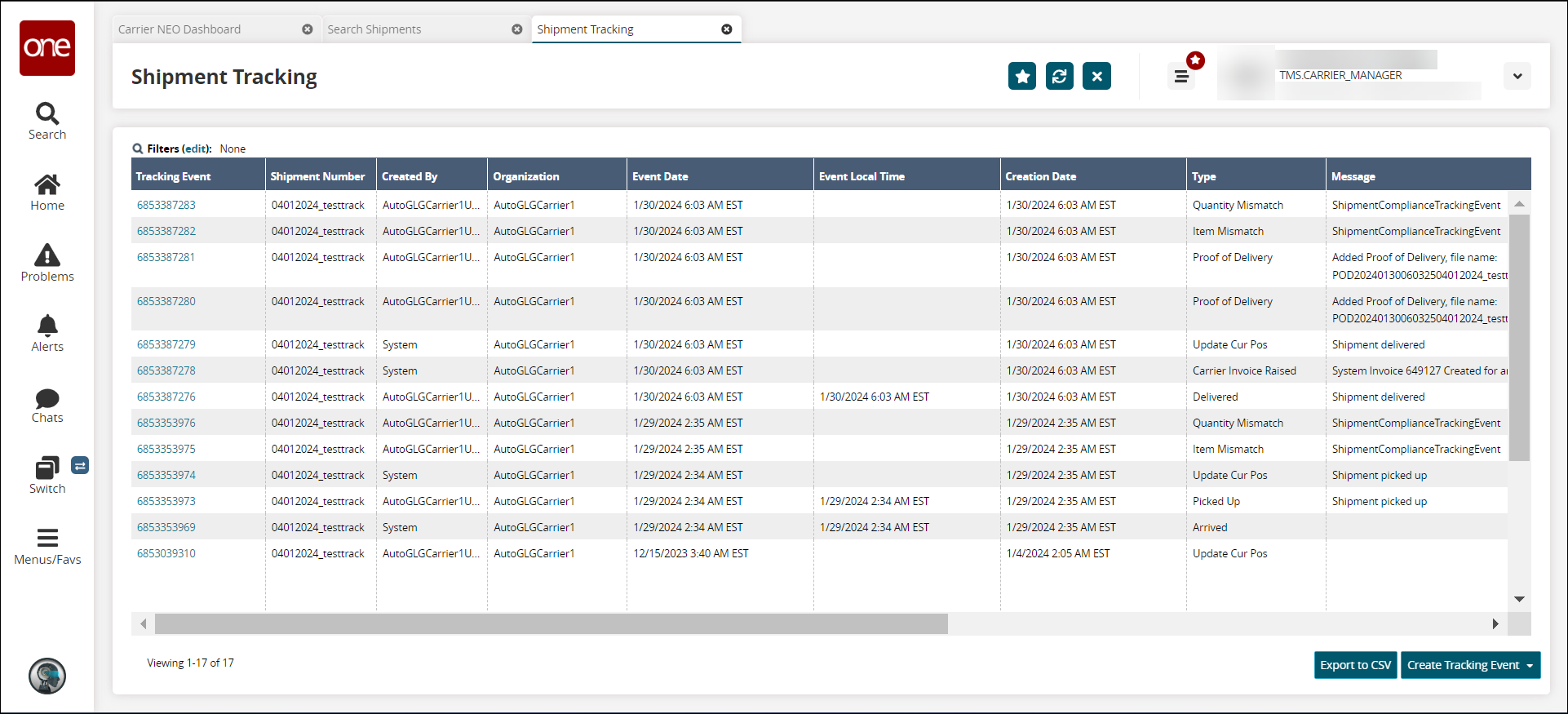This screenshot has height=714, width=1568.
Task: Click the user avatar at bottom left
Action: pyautogui.click(x=47, y=676)
